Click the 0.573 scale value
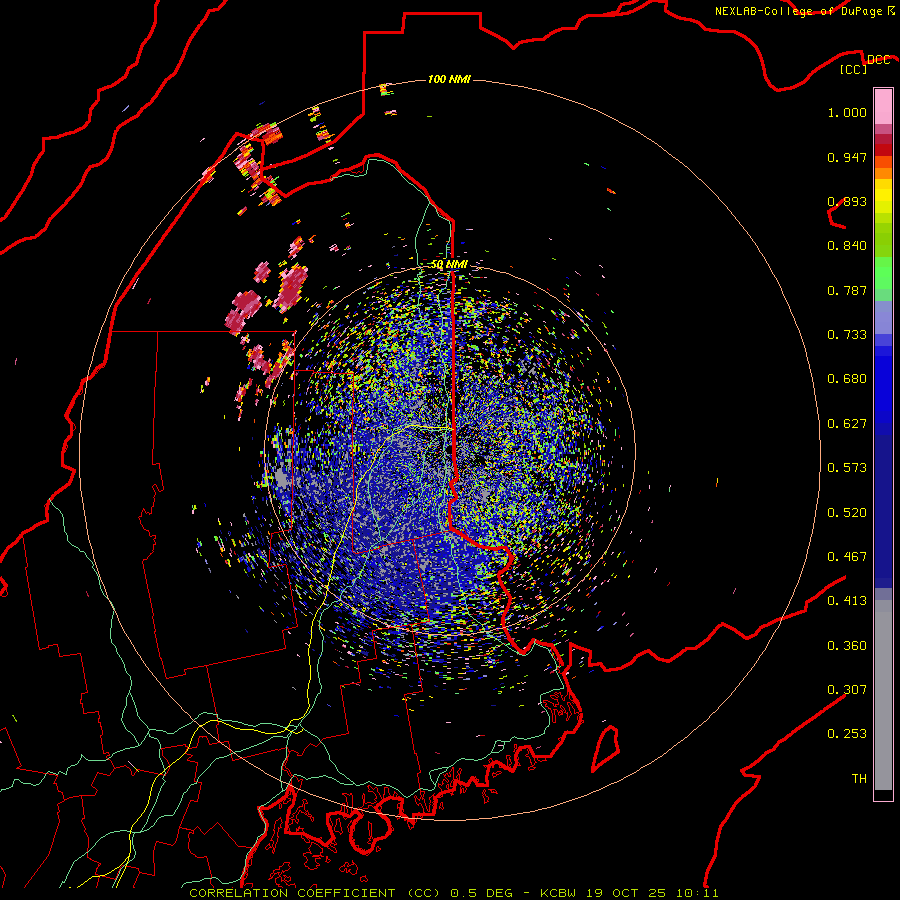Image resolution: width=900 pixels, height=900 pixels. [x=847, y=468]
